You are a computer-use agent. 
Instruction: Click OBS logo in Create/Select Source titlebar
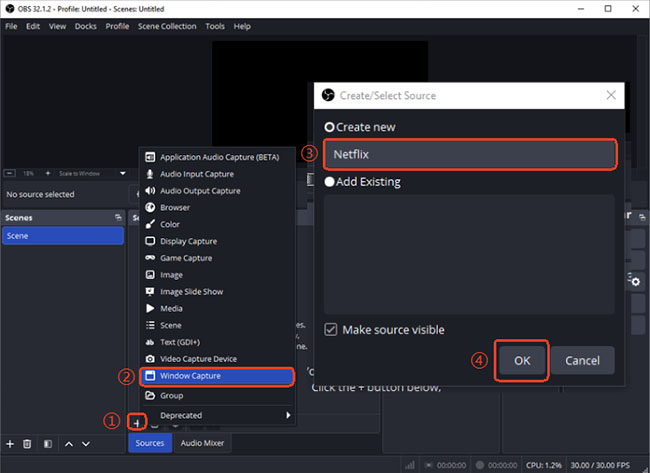tap(328, 95)
